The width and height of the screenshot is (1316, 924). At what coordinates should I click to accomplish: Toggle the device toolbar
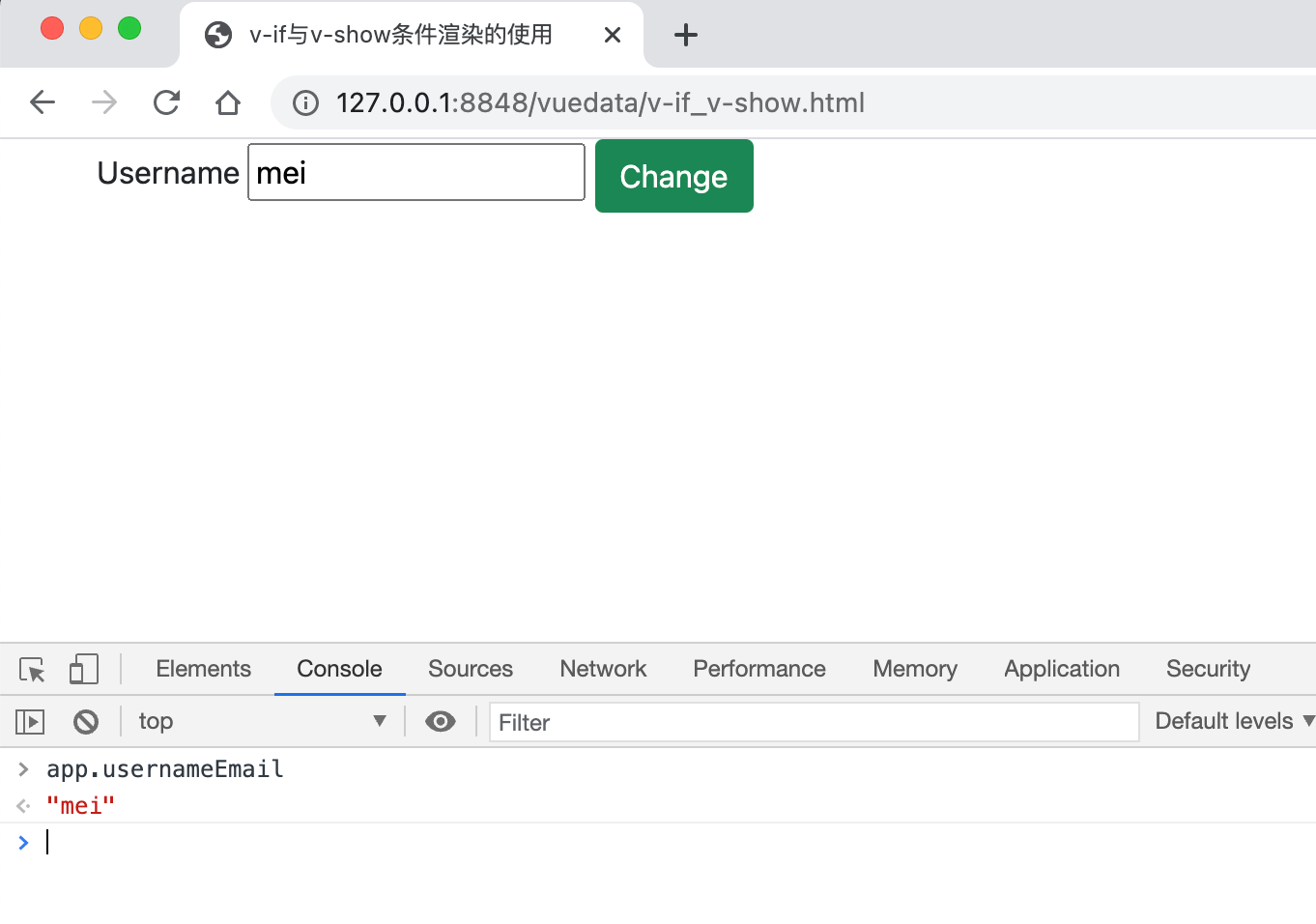(x=84, y=670)
